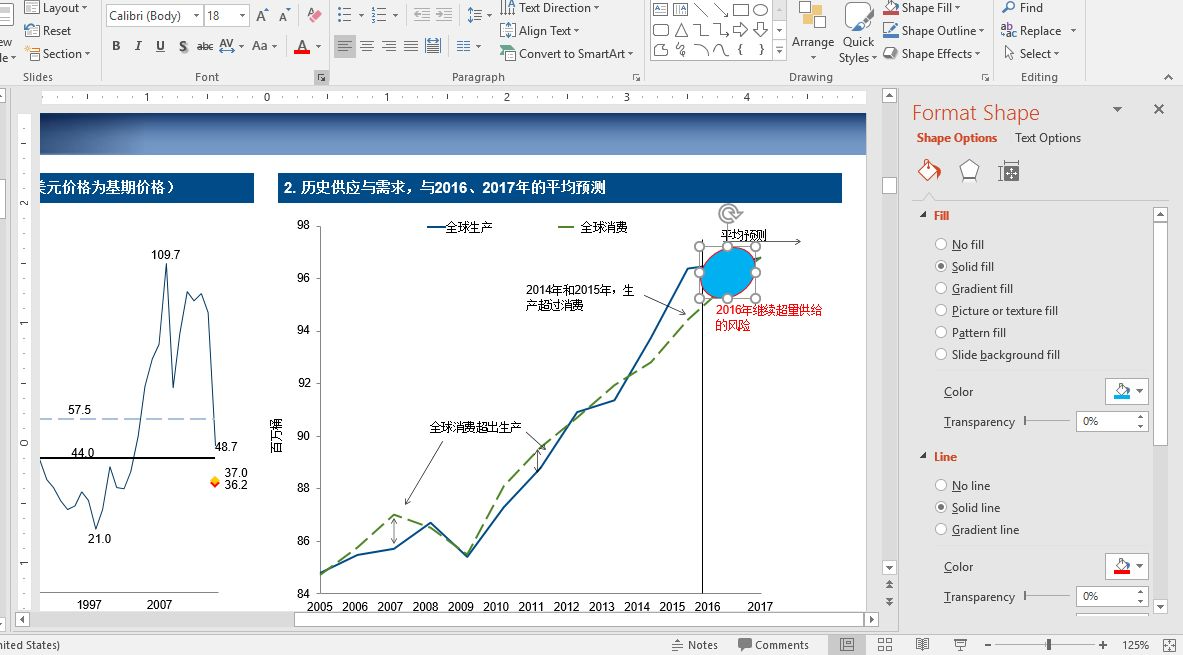The height and width of the screenshot is (655, 1183).
Task: Open Quick Styles gallery
Action: (859, 32)
